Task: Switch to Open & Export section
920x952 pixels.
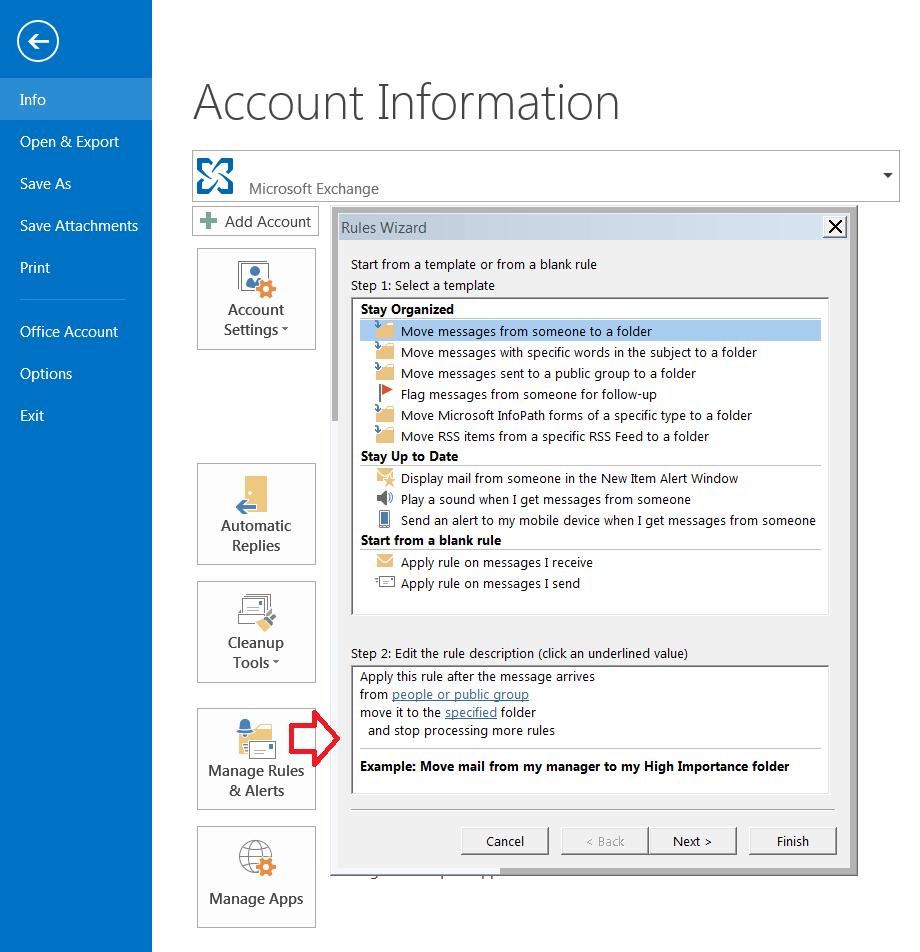Action: tap(69, 141)
